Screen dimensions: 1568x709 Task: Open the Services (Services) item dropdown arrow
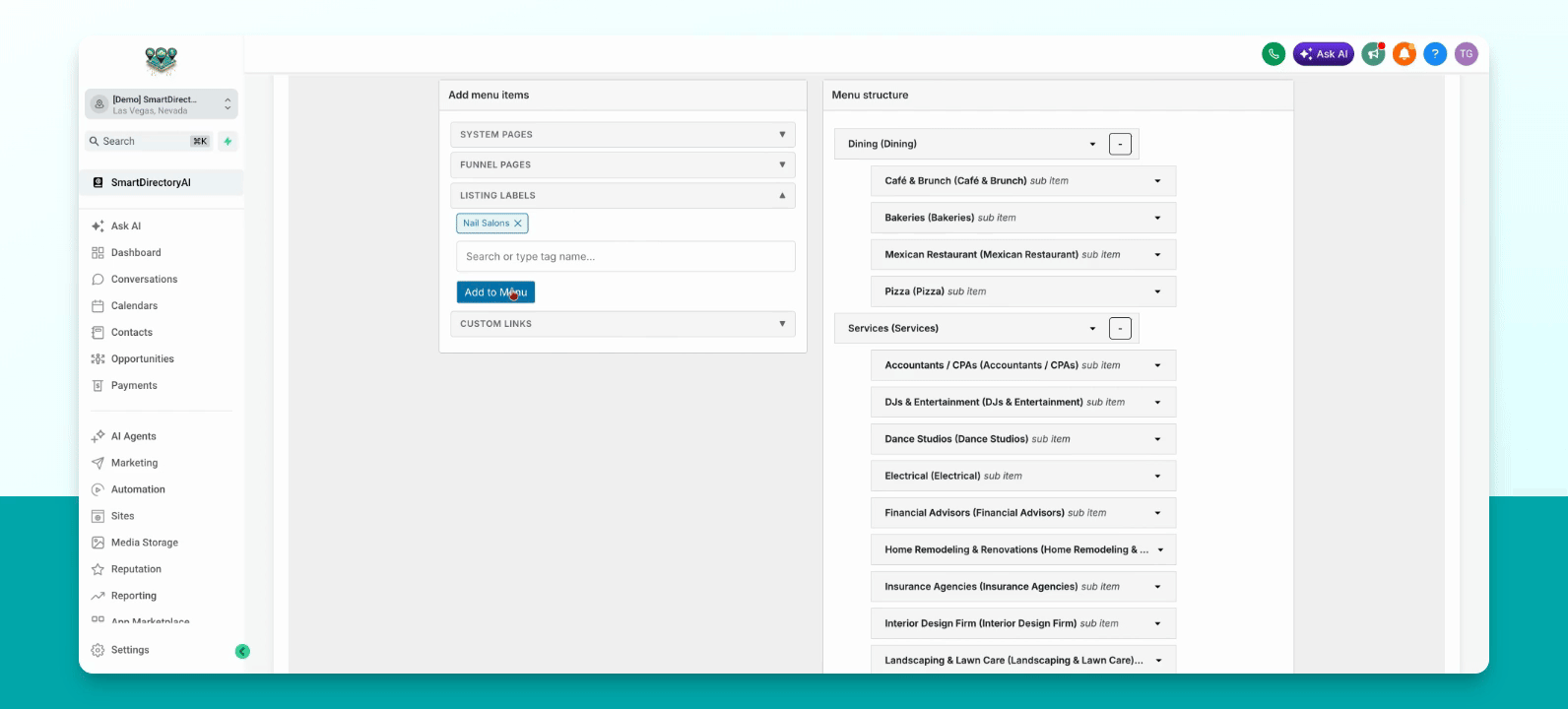tap(1092, 329)
